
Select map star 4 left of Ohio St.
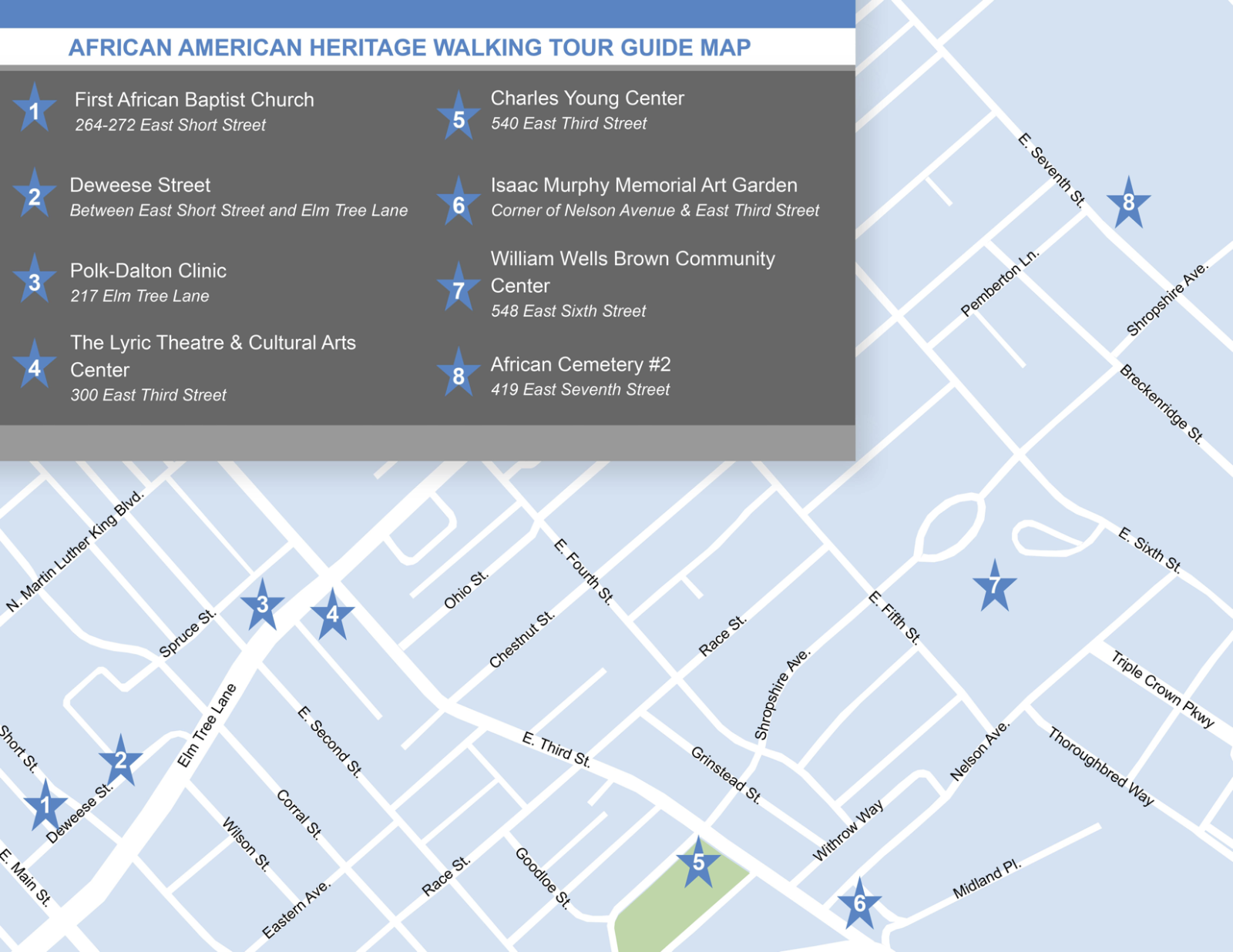[332, 615]
